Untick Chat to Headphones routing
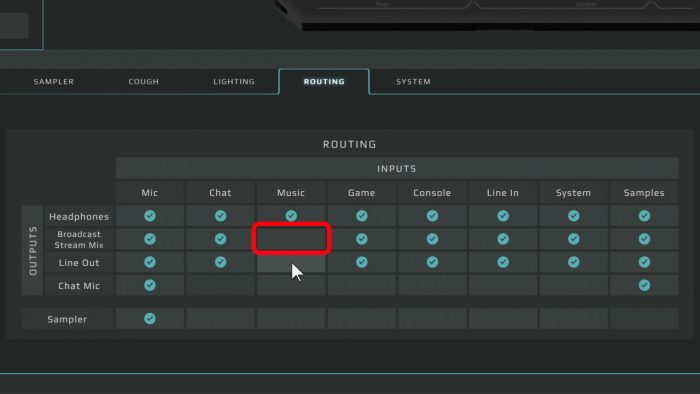The width and height of the screenshot is (700, 394). pyautogui.click(x=221, y=216)
